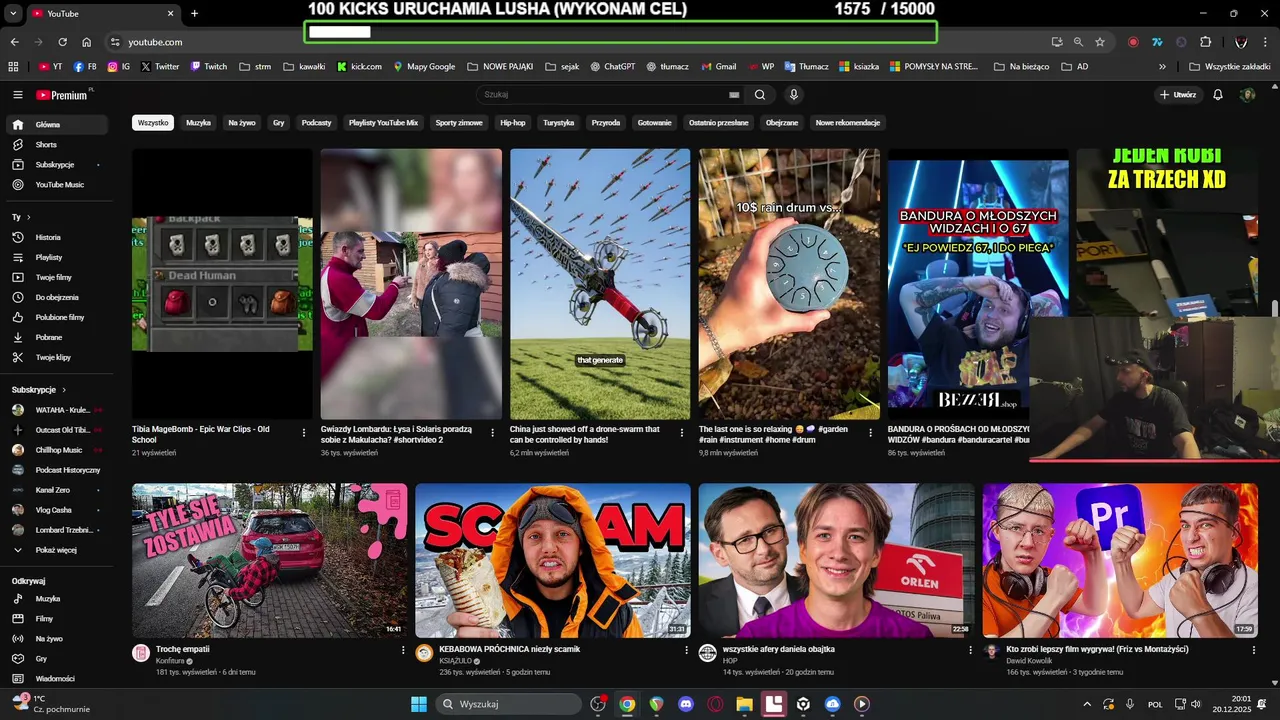
Task: Show hidden system tray icons
Action: point(1087,704)
